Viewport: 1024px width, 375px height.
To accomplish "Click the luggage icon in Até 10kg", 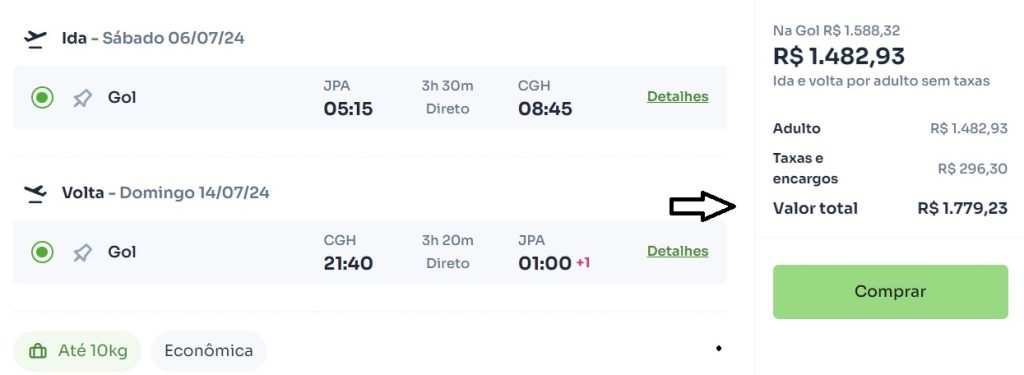I will (38, 351).
